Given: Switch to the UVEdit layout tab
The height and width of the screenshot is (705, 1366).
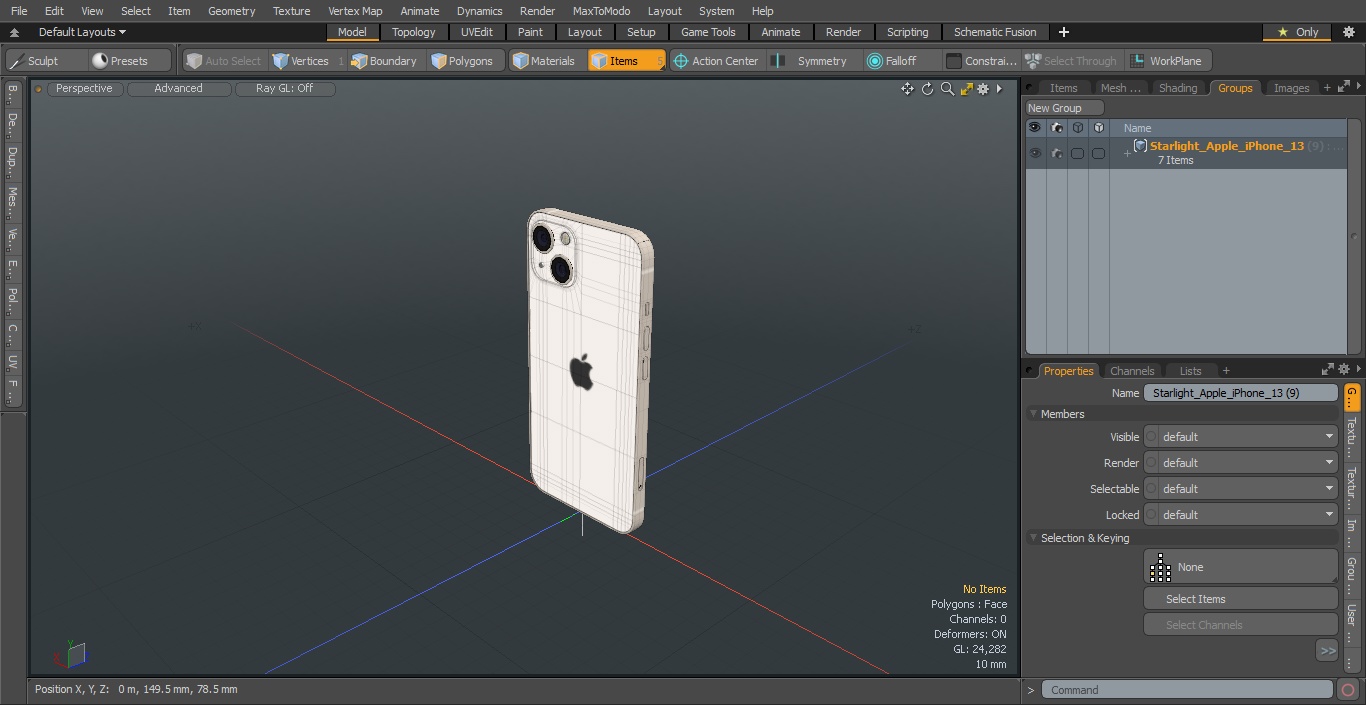Looking at the screenshot, I should point(476,32).
